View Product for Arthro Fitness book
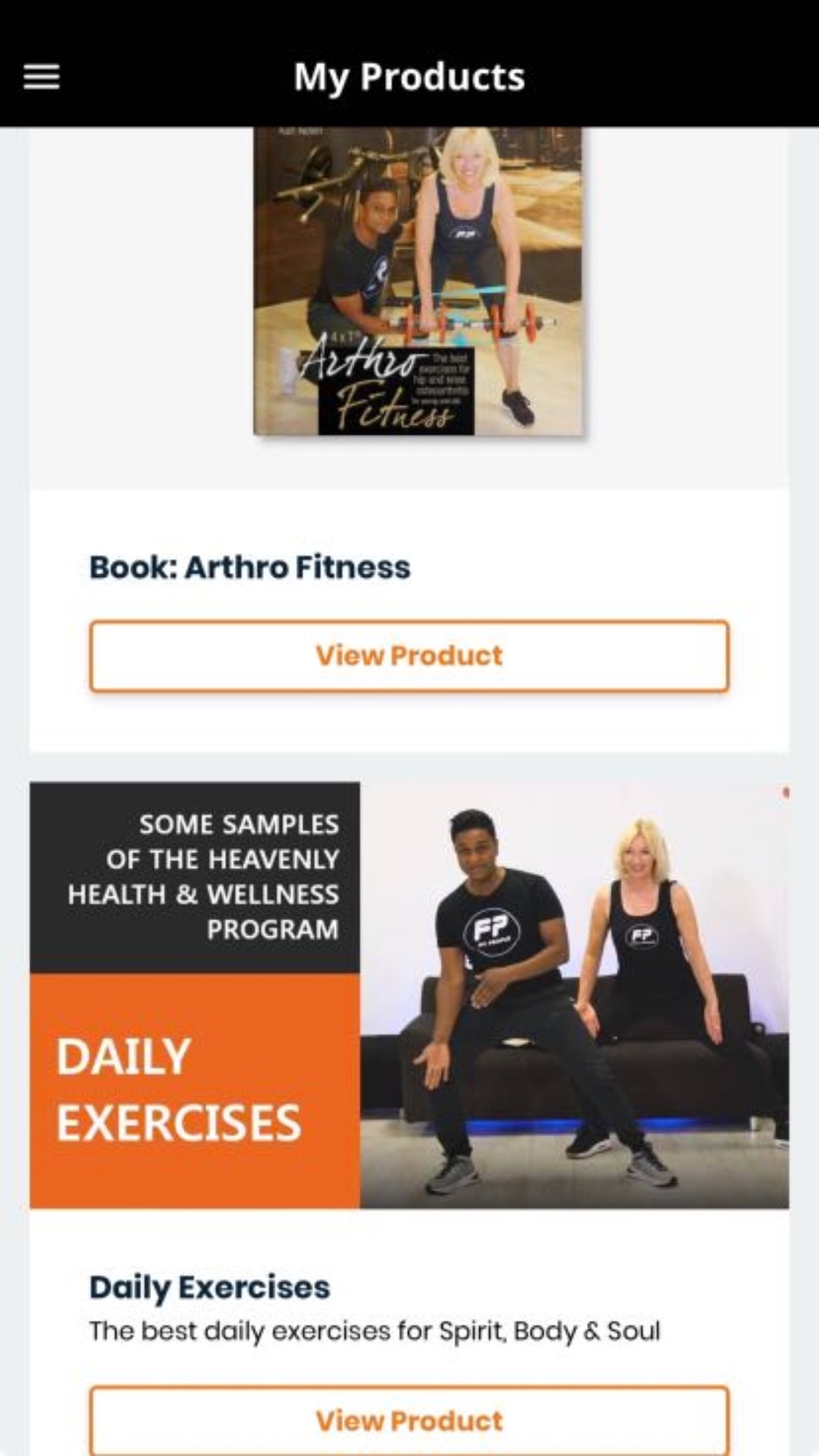 tap(409, 656)
